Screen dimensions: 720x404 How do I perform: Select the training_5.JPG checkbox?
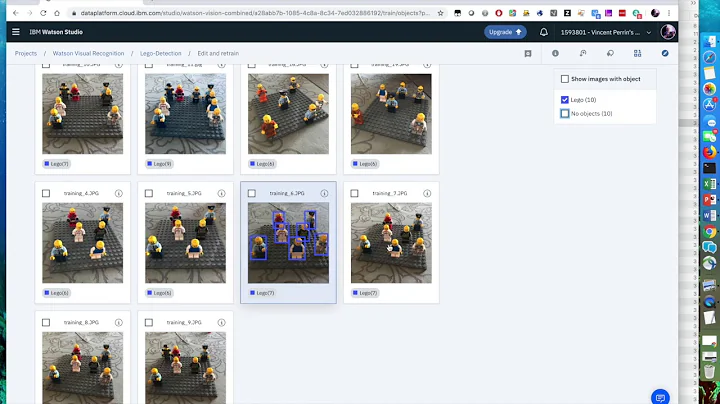(x=149, y=193)
